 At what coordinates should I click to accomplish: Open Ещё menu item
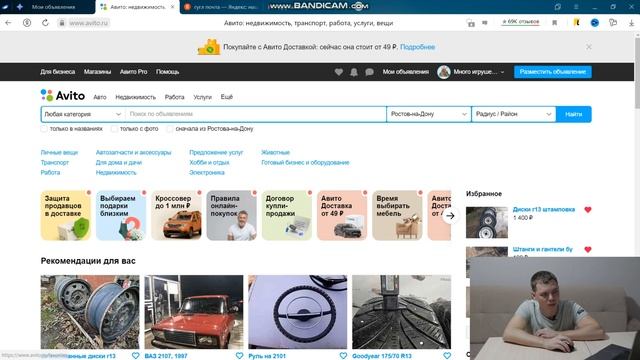pyautogui.click(x=227, y=97)
